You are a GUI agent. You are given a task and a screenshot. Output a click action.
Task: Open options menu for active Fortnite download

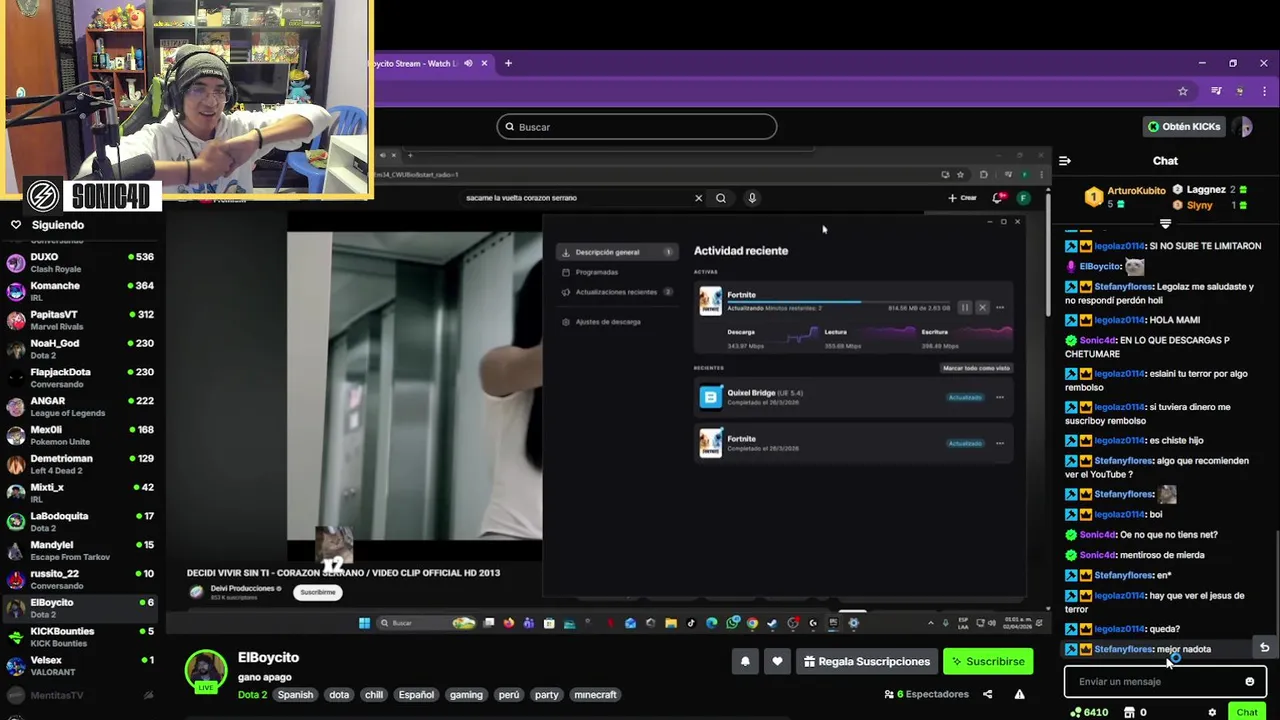999,308
